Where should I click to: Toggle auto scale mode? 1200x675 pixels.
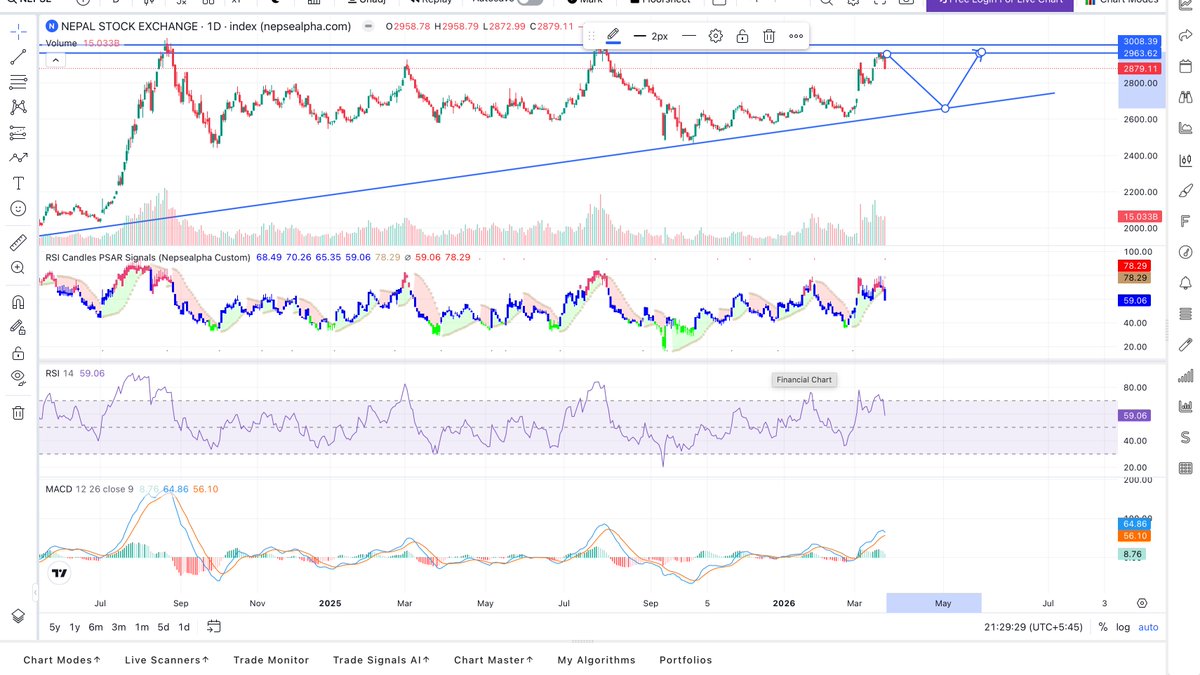pos(1148,627)
